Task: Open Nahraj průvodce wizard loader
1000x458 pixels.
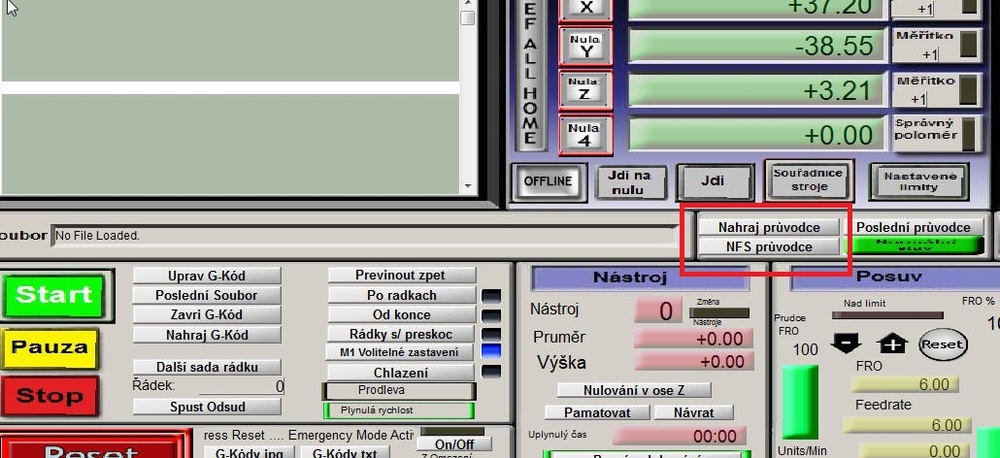Action: [x=768, y=227]
